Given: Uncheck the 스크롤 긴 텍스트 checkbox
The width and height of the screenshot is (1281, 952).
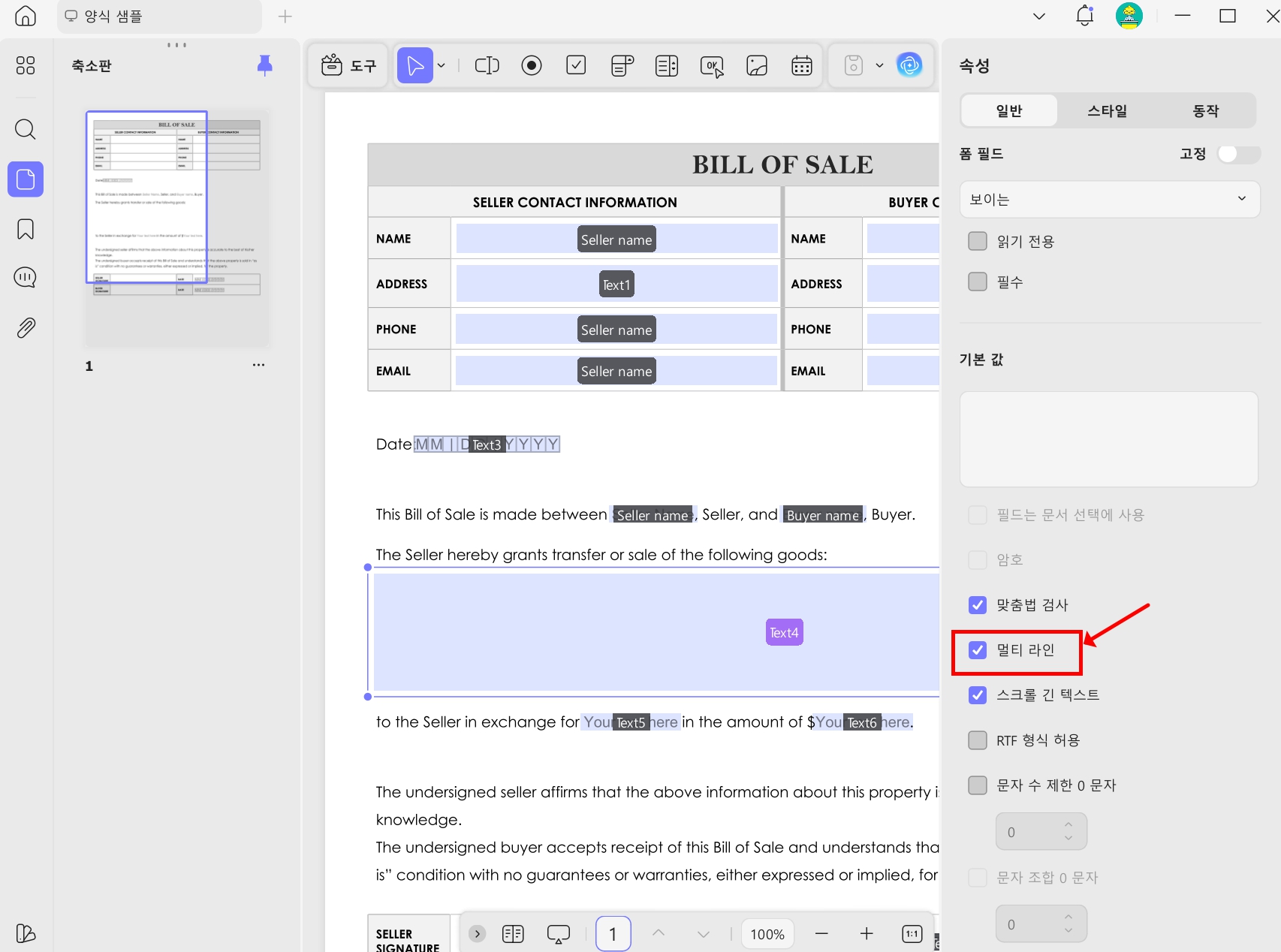Looking at the screenshot, I should [x=978, y=695].
